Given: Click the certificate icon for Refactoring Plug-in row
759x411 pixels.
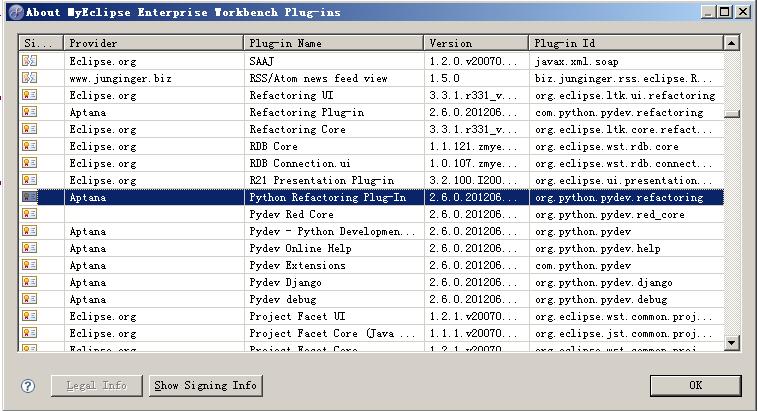Looking at the screenshot, I should (29, 111).
